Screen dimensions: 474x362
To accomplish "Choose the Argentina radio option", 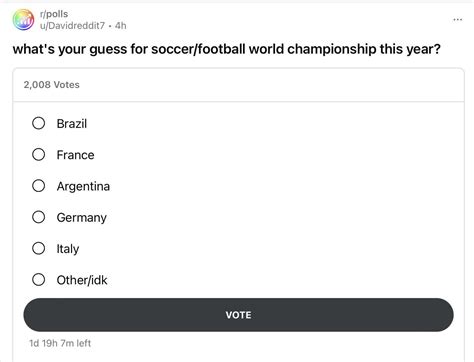I will pos(39,186).
